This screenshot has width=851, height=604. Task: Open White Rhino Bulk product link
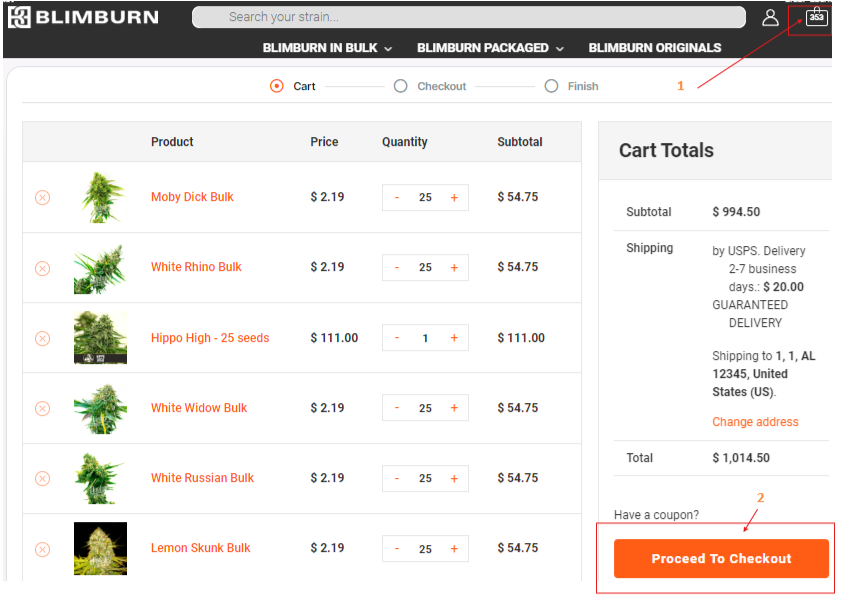coord(196,267)
